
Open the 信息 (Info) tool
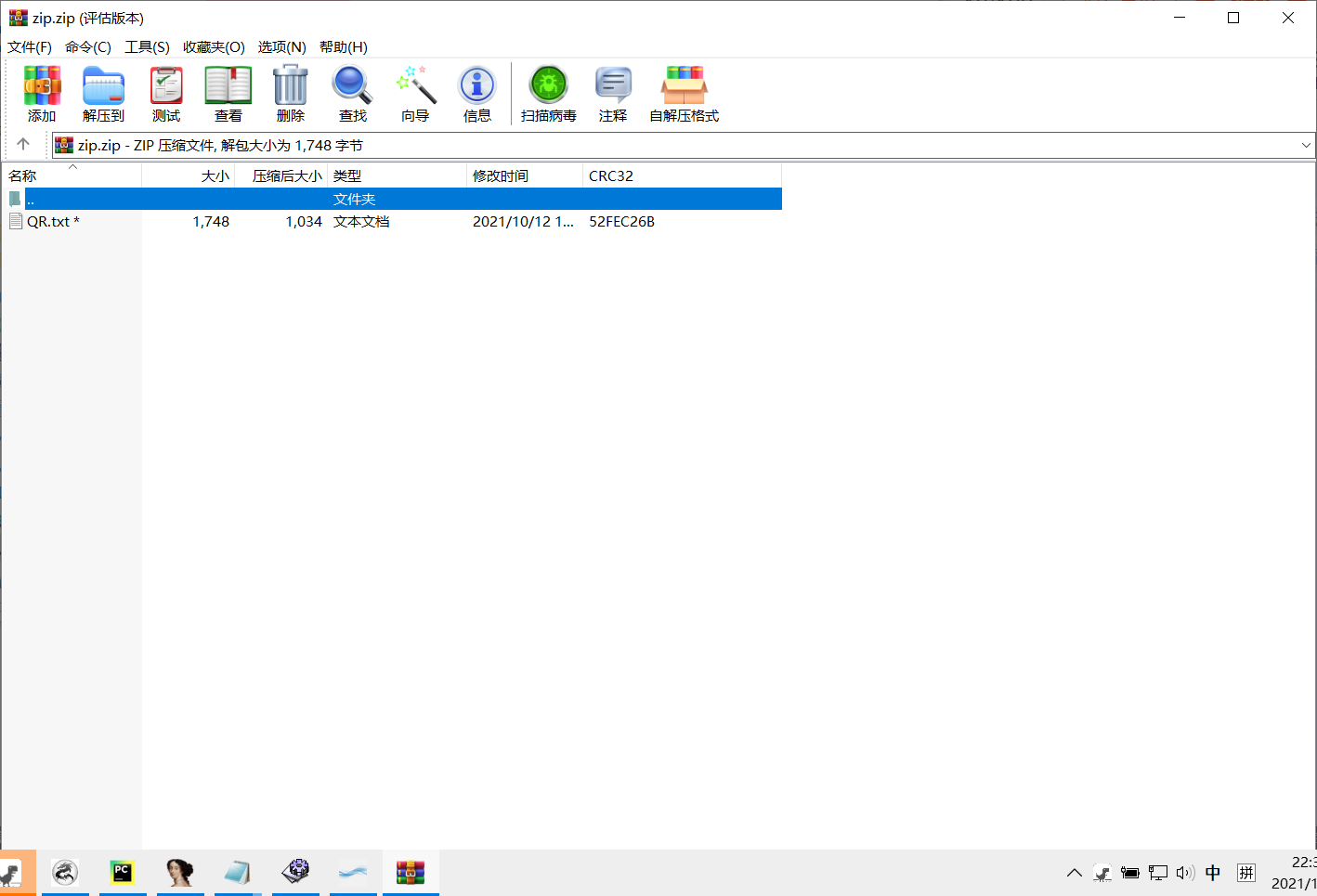(476, 93)
